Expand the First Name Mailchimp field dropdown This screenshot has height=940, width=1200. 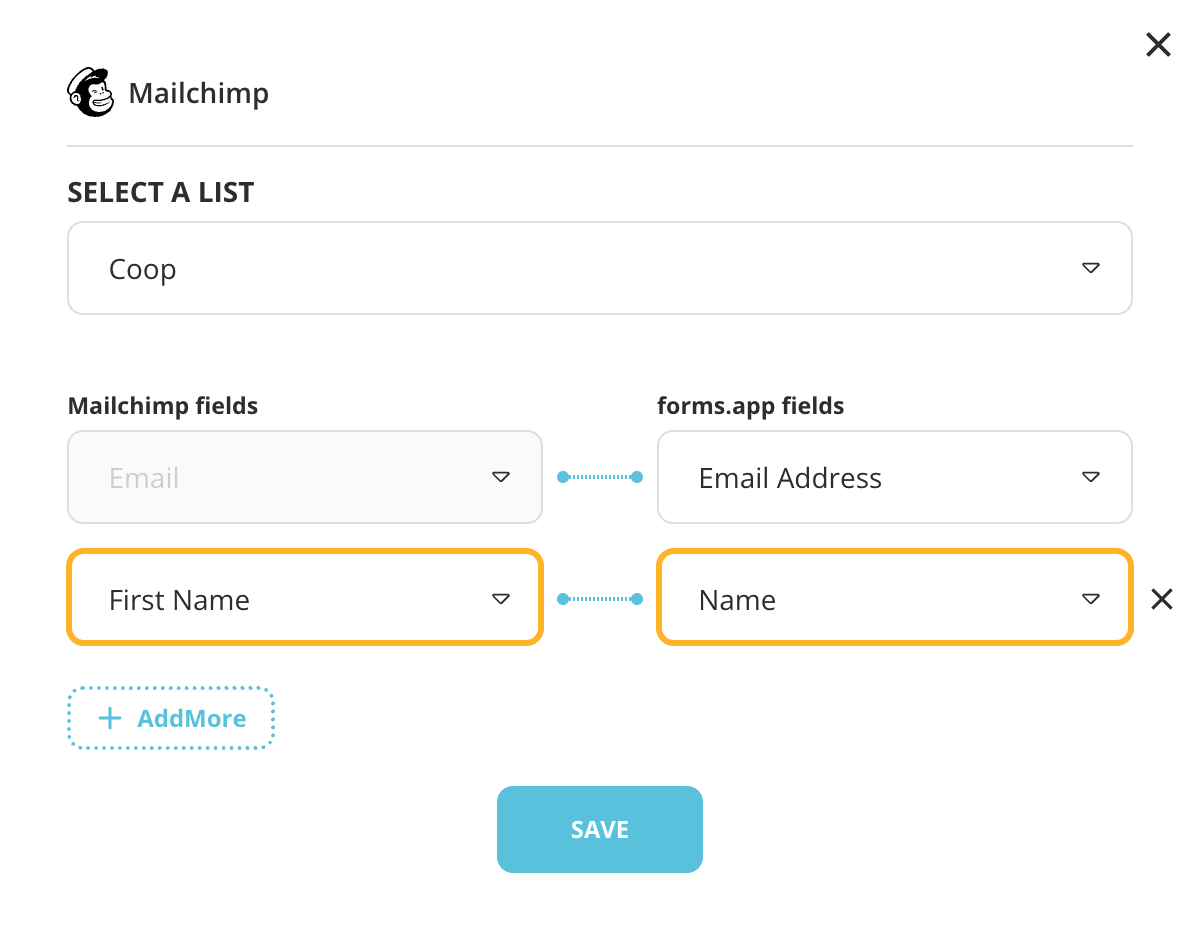coord(500,598)
